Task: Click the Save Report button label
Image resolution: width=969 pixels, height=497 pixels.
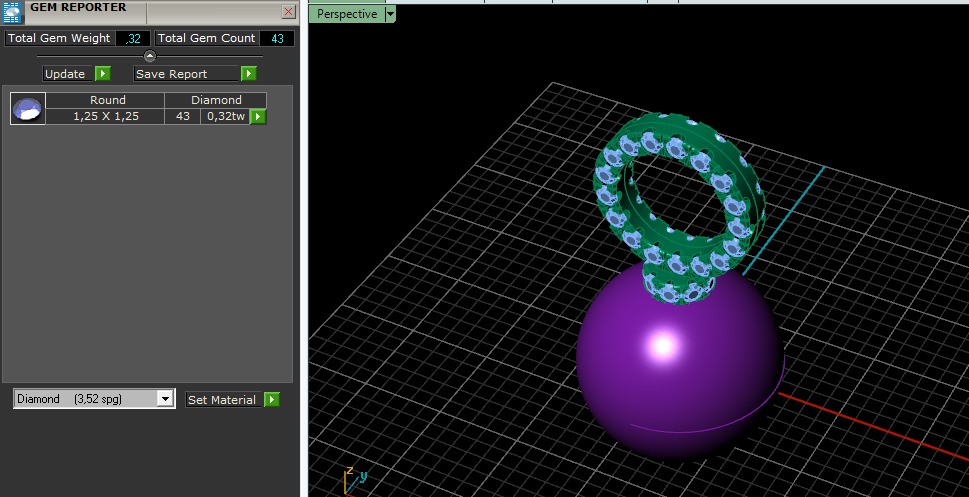Action: click(186, 74)
